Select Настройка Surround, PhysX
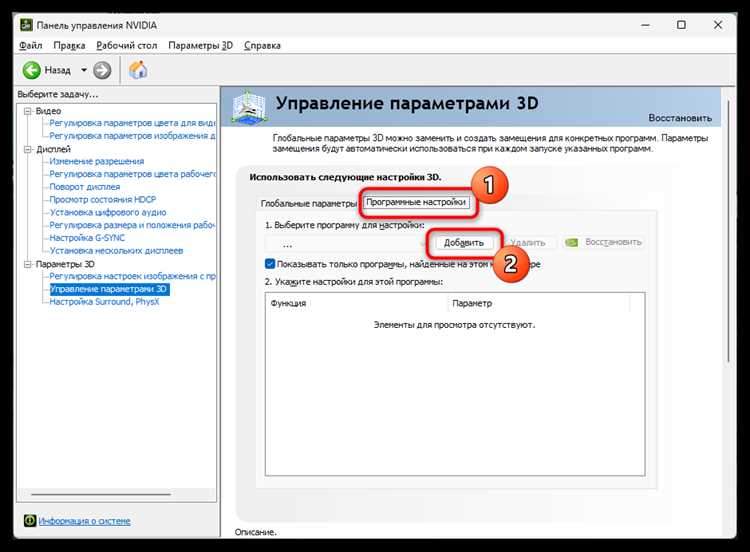Viewport: 750px width, 552px height. pyautogui.click(x=104, y=302)
